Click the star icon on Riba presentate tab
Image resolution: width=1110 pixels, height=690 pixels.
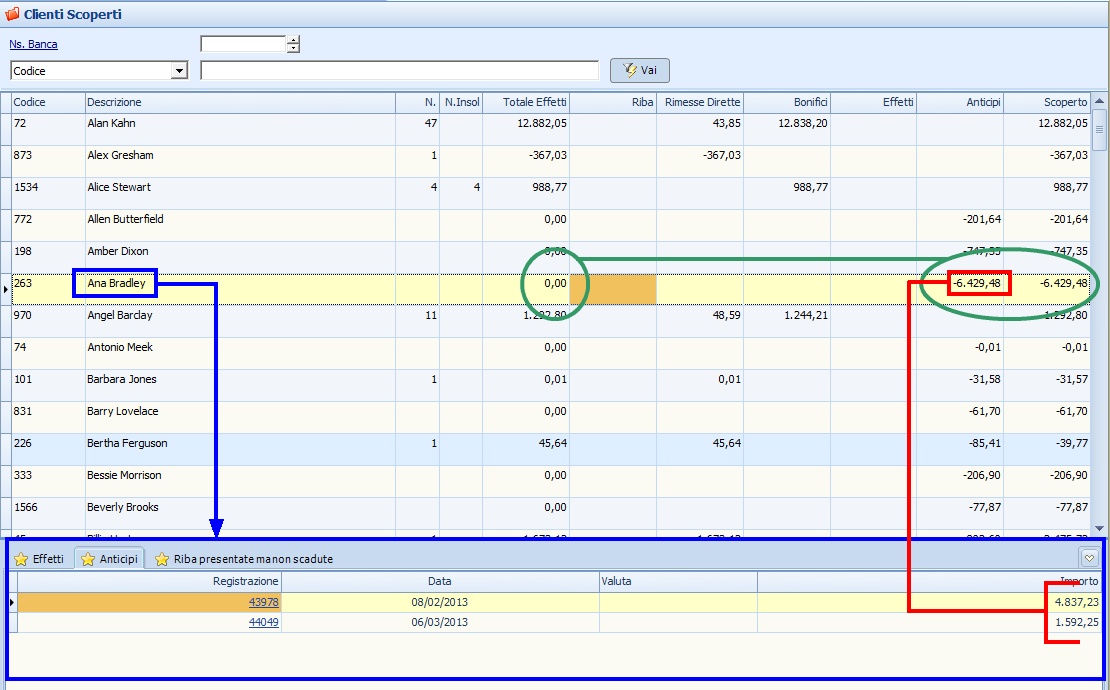[x=162, y=559]
